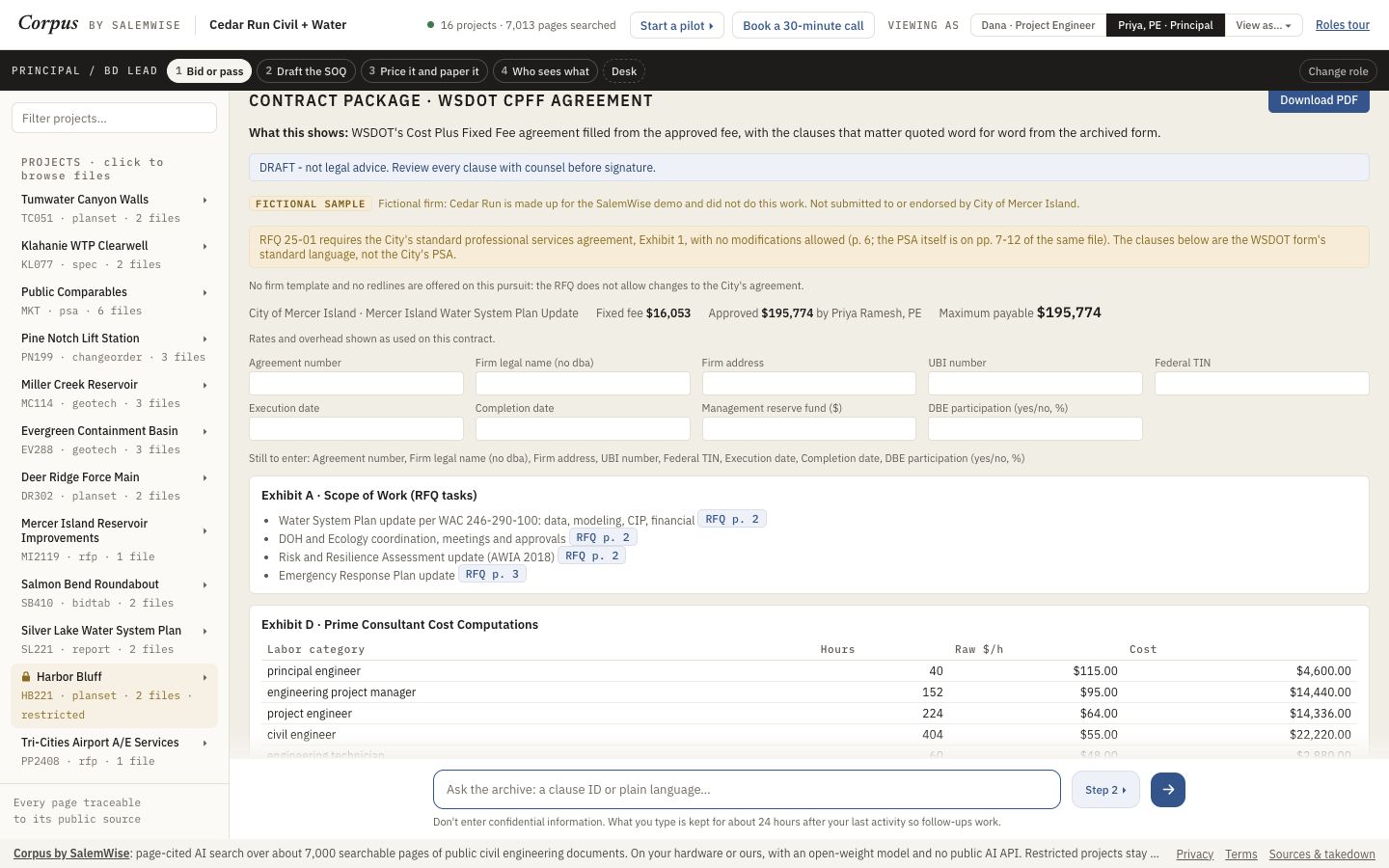Open RFQ p. 3 citation for Emergency Response Plan
This screenshot has height=868, width=1389.
point(492,575)
